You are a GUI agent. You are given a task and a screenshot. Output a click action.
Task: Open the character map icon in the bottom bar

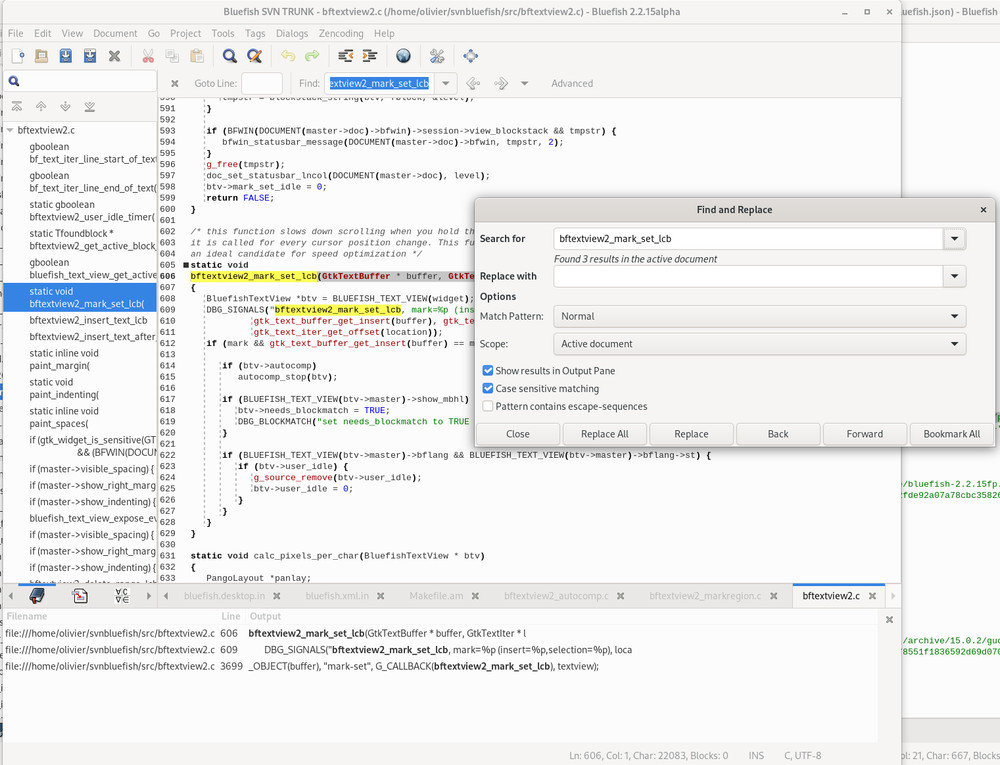[x=120, y=595]
